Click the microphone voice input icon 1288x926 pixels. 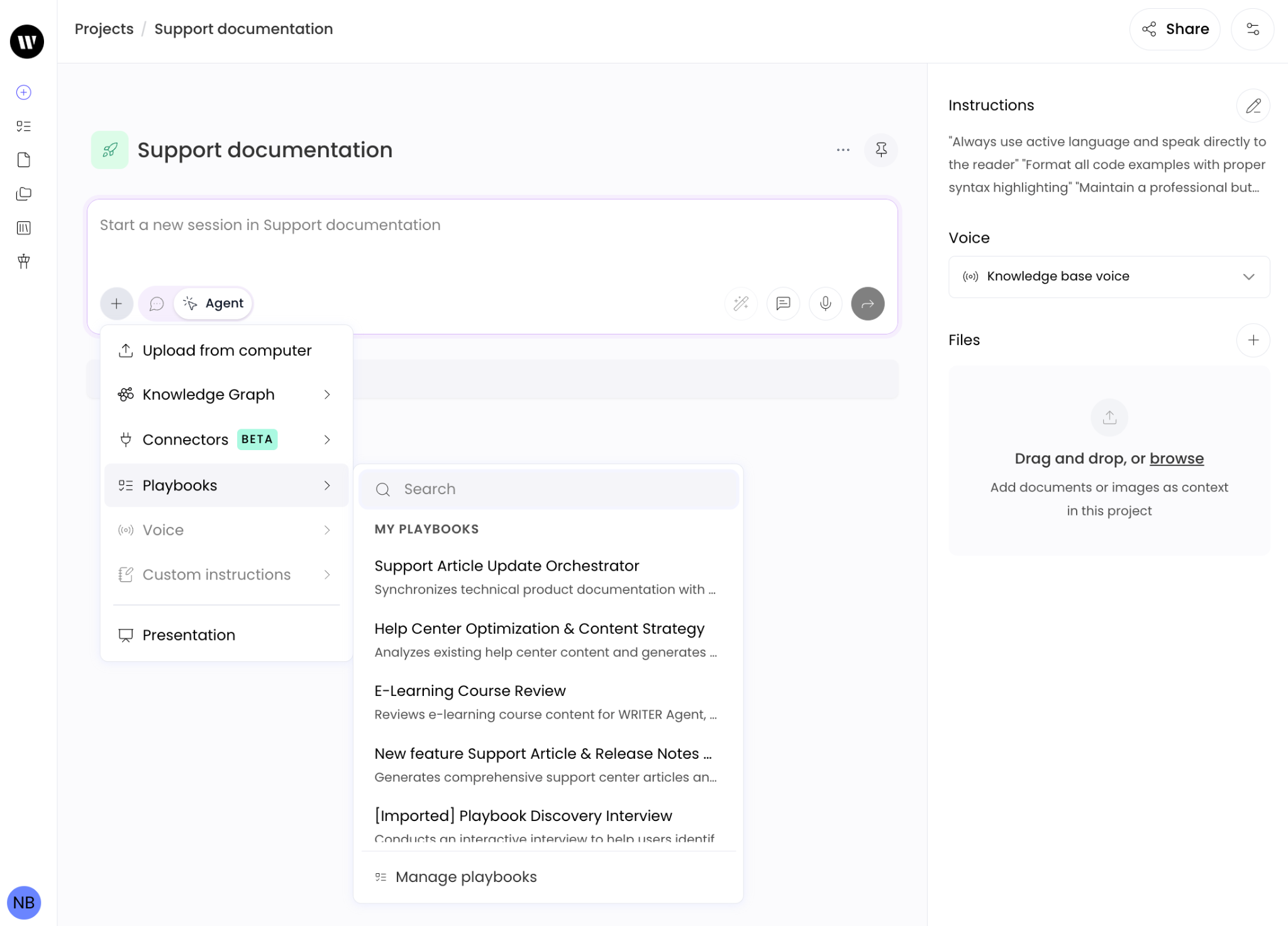click(x=825, y=304)
